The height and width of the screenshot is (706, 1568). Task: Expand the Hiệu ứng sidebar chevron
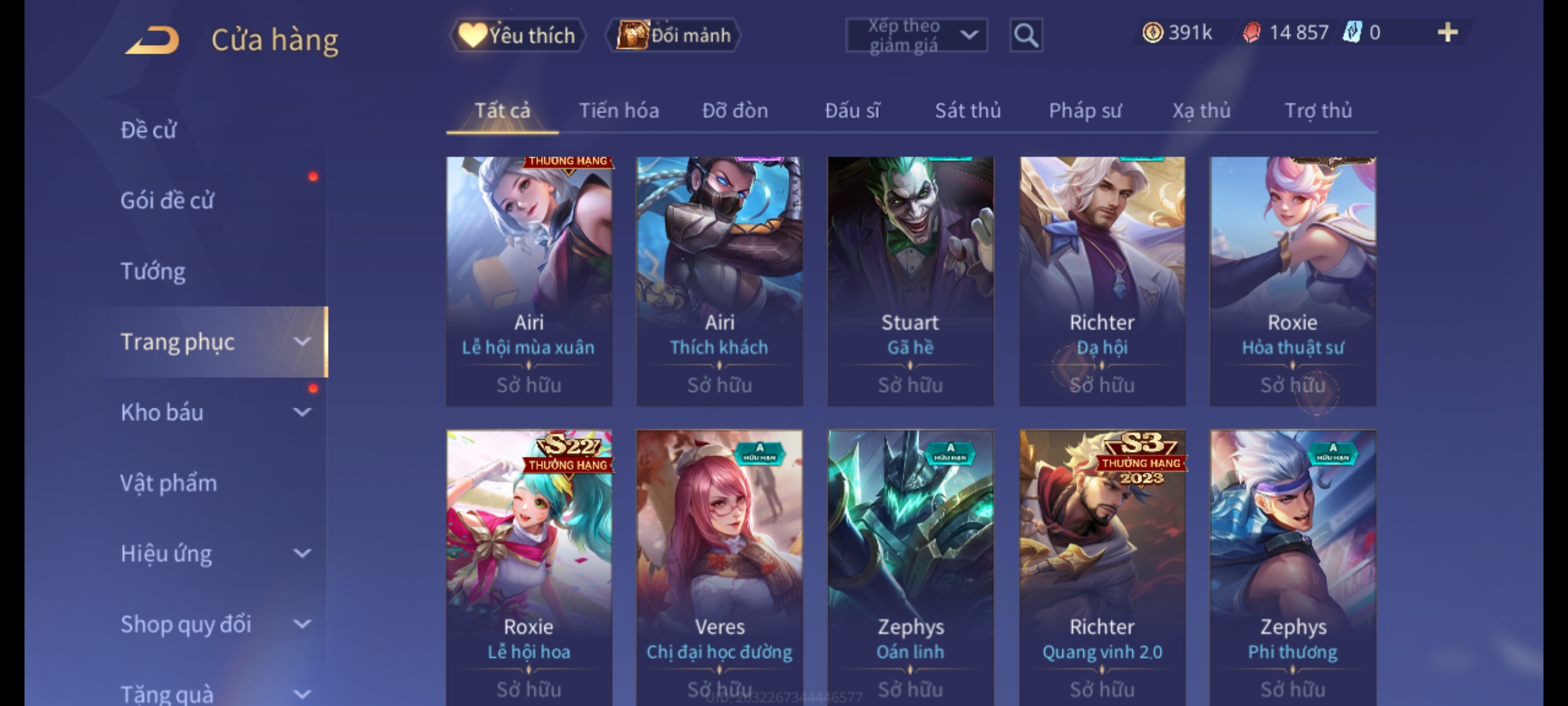[x=302, y=554]
